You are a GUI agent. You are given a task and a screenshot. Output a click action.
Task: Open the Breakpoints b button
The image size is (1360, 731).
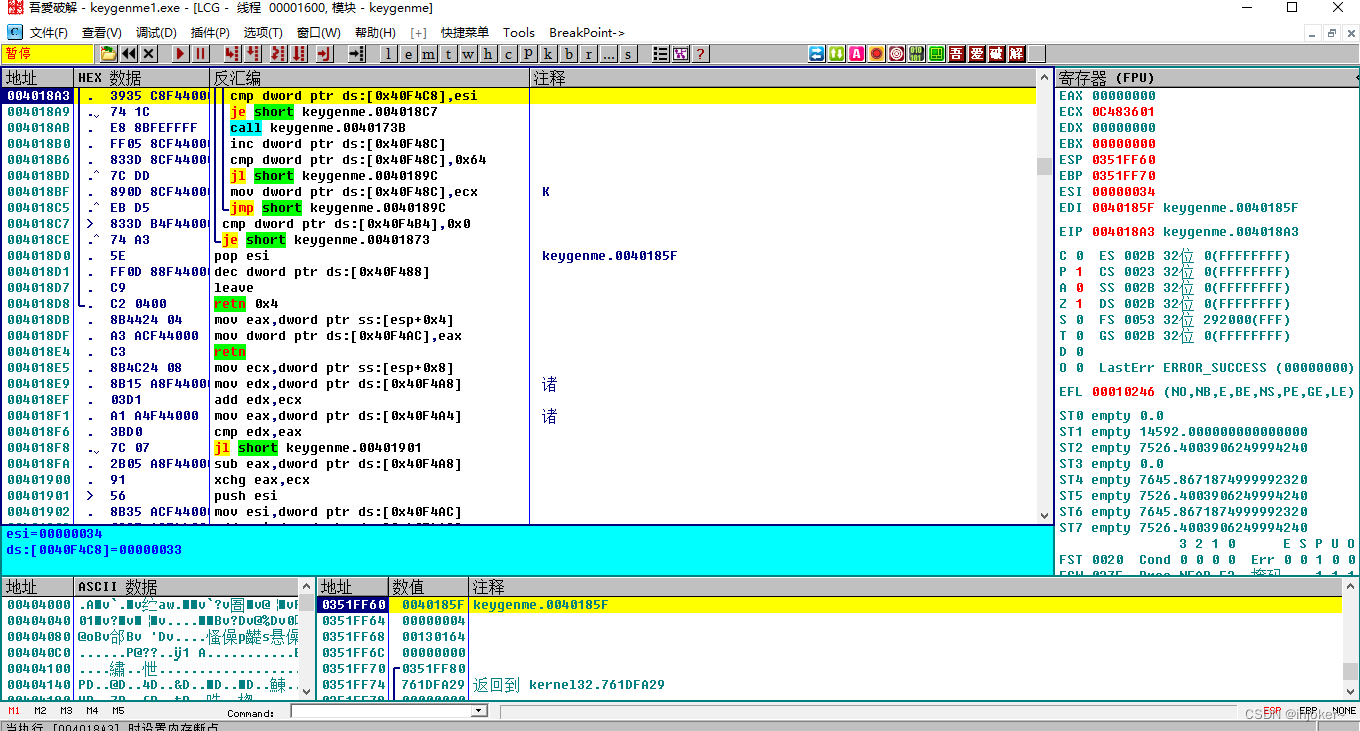[568, 54]
